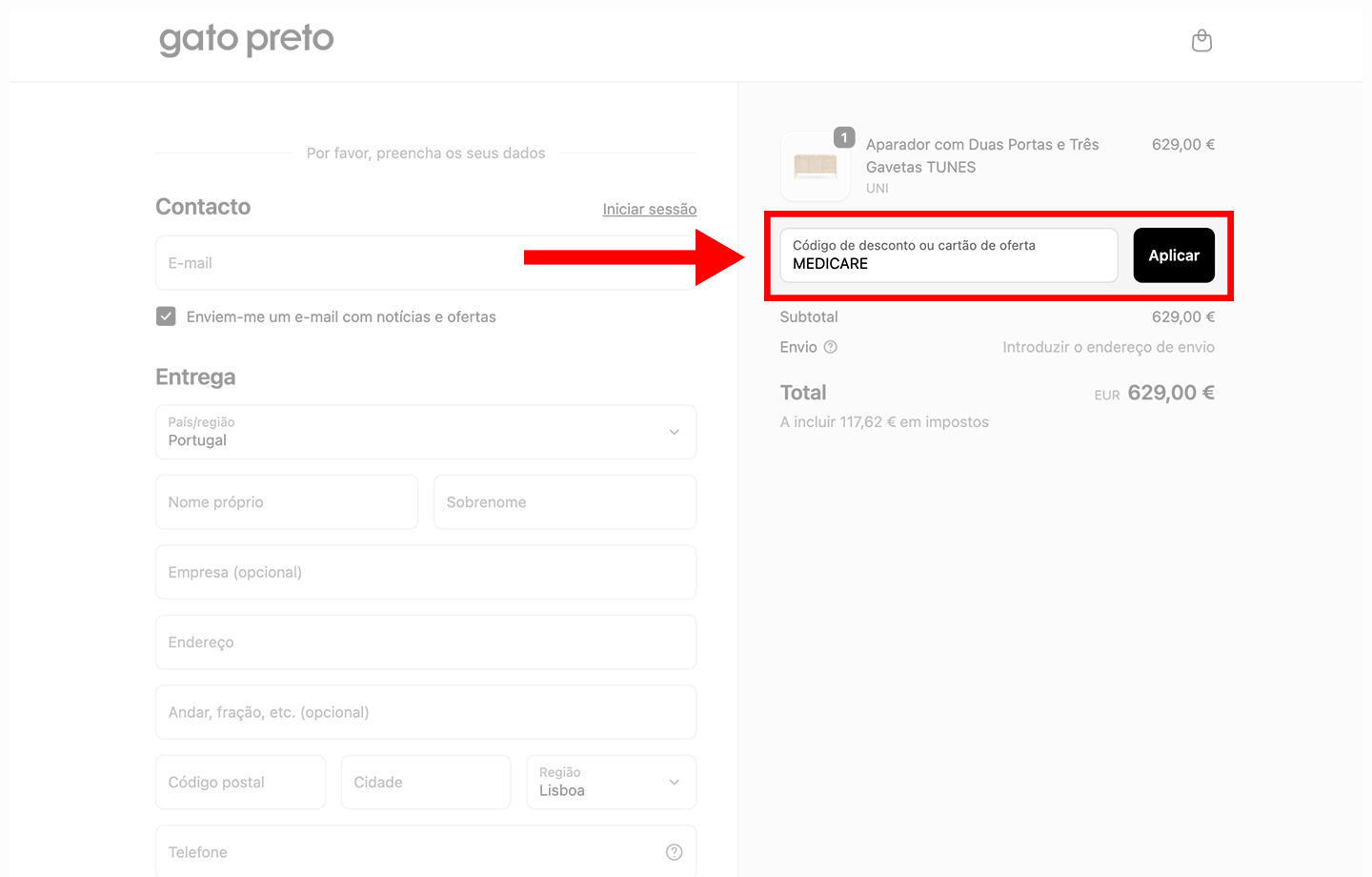Click the Telefone field help icon
Viewport: 1372px width, 877px height.
click(x=674, y=852)
